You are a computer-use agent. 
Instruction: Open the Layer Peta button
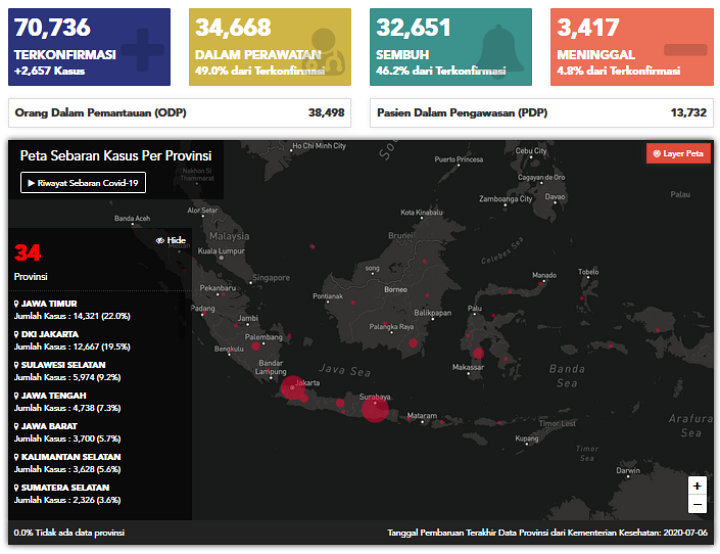[678, 153]
